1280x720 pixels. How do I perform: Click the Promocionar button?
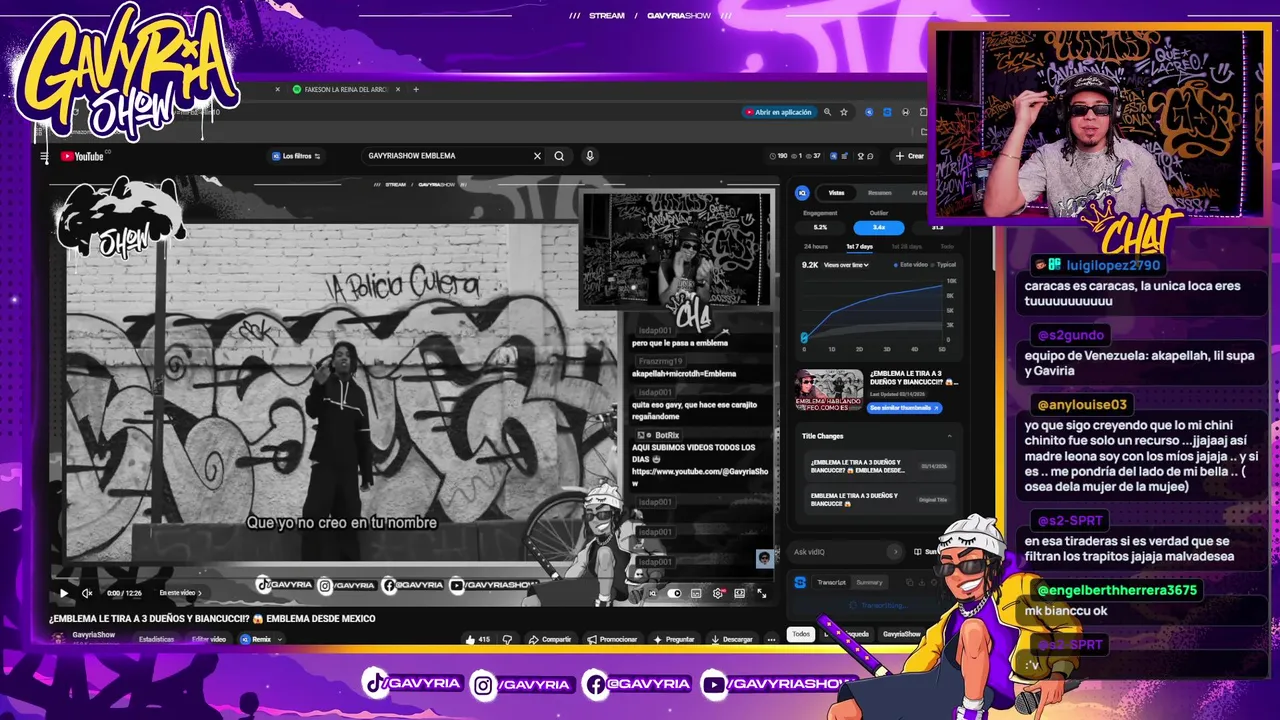click(x=612, y=639)
